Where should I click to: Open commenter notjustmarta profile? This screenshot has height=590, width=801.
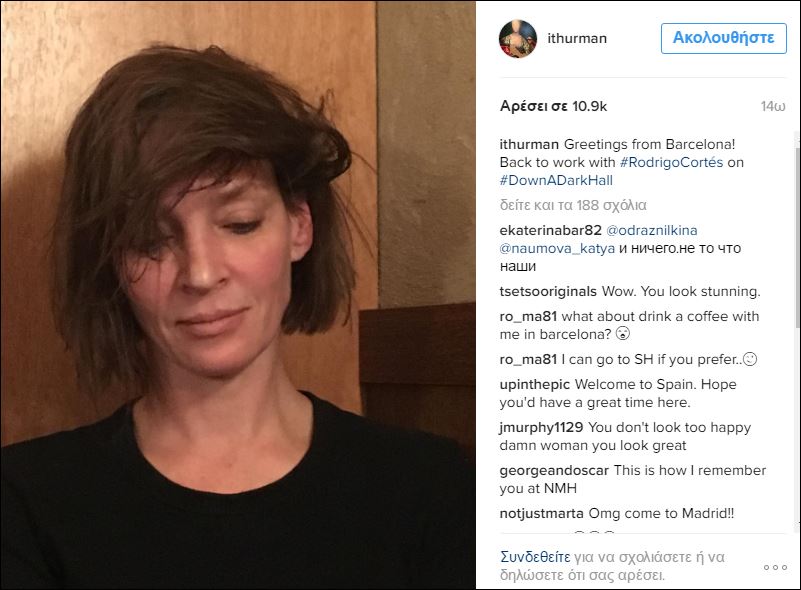point(541,513)
